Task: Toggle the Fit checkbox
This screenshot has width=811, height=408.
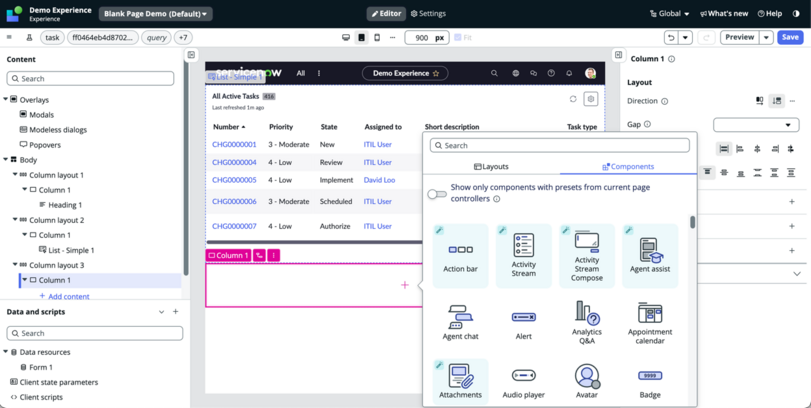Action: point(458,38)
